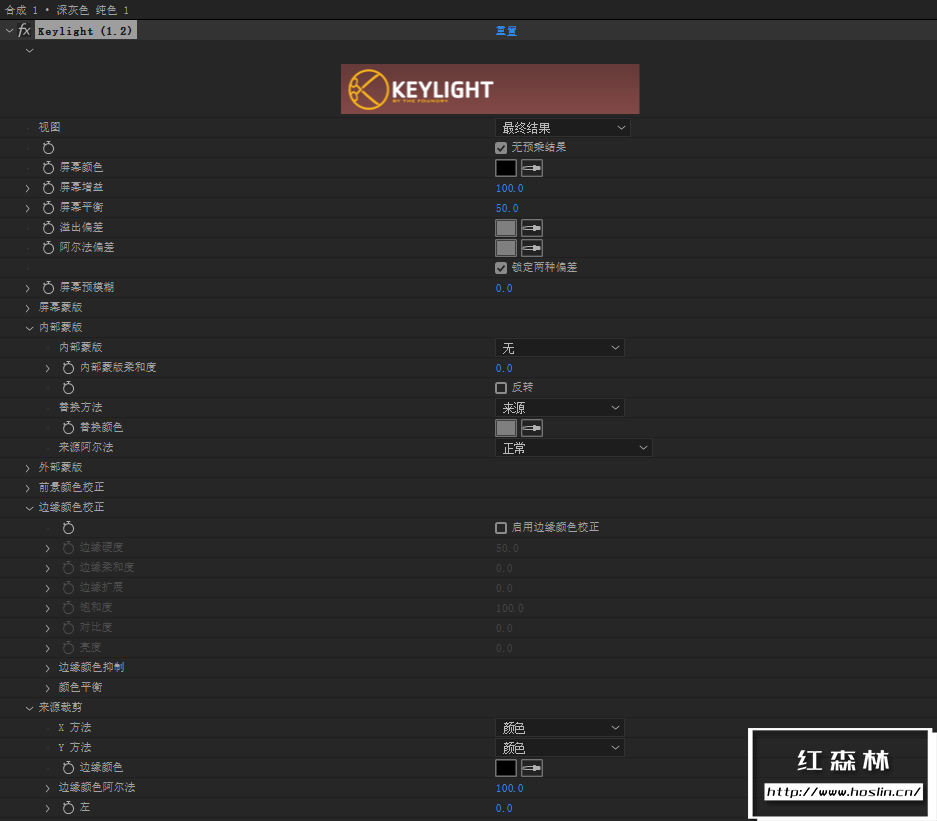This screenshot has width=937, height=821.
Task: Pick 边缘颜色 with the eyedropper
Action: [532, 768]
